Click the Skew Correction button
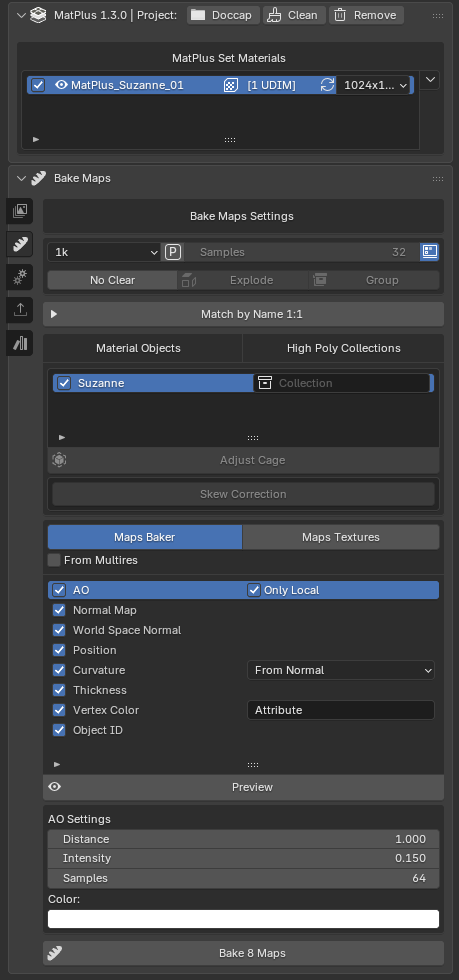 pos(243,494)
